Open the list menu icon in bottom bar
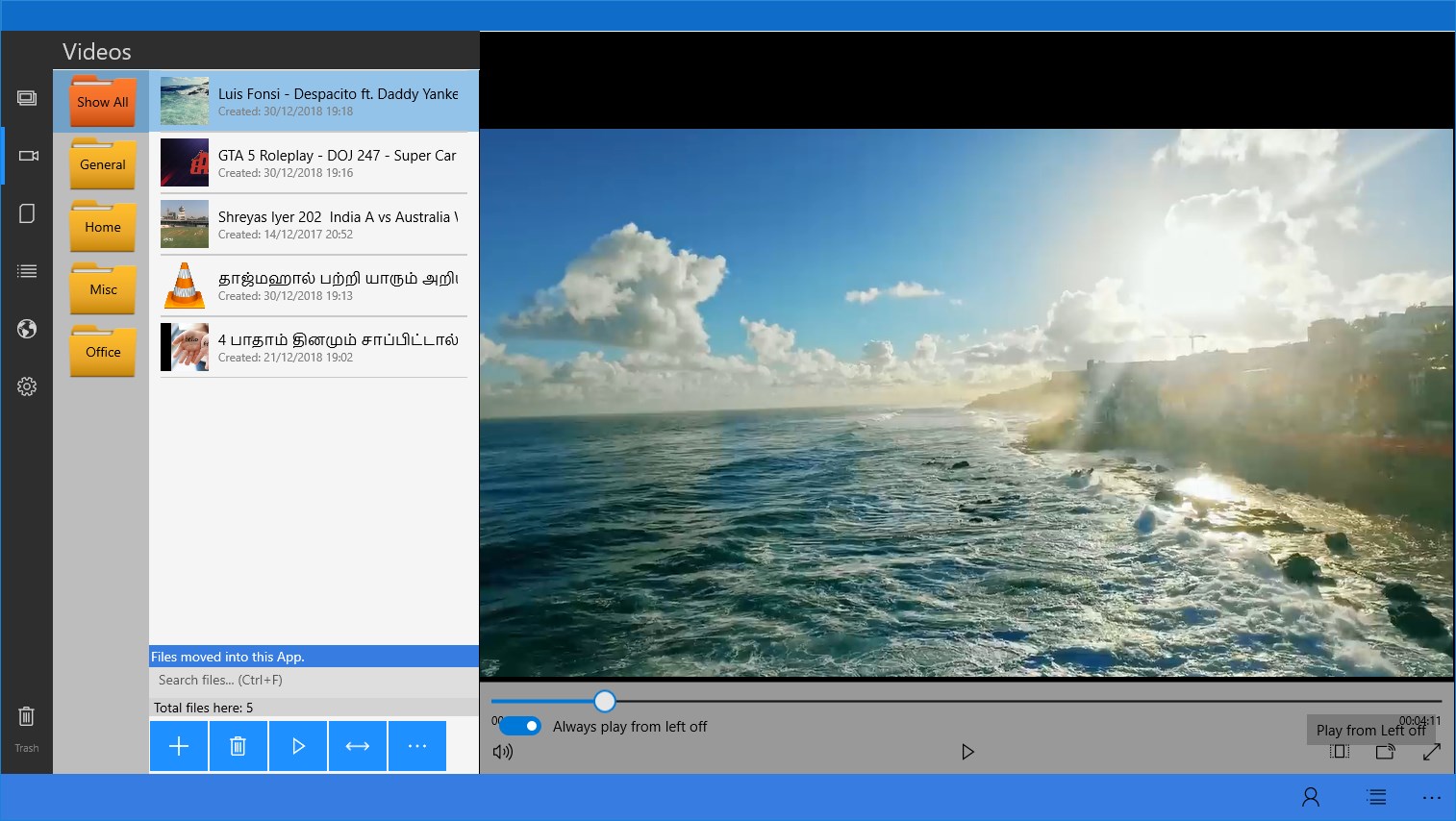 coord(1376,797)
